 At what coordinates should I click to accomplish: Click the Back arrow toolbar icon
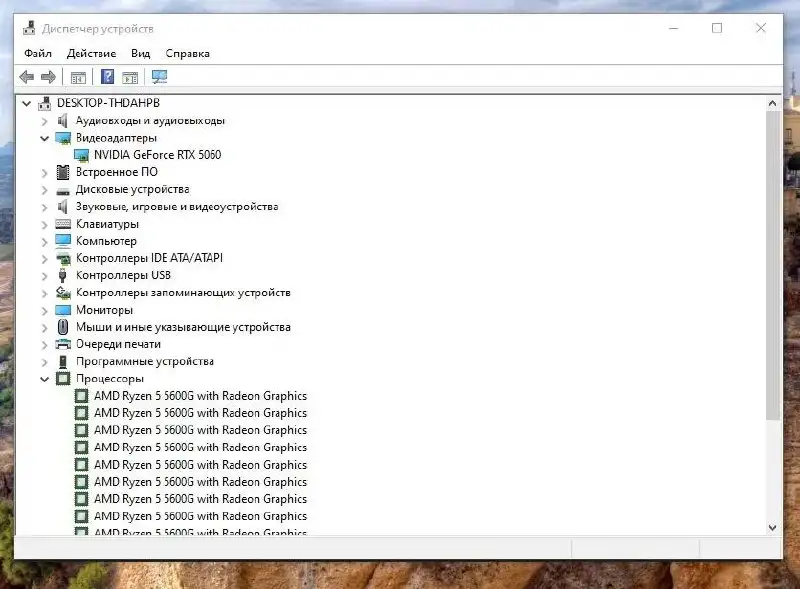pyautogui.click(x=27, y=77)
